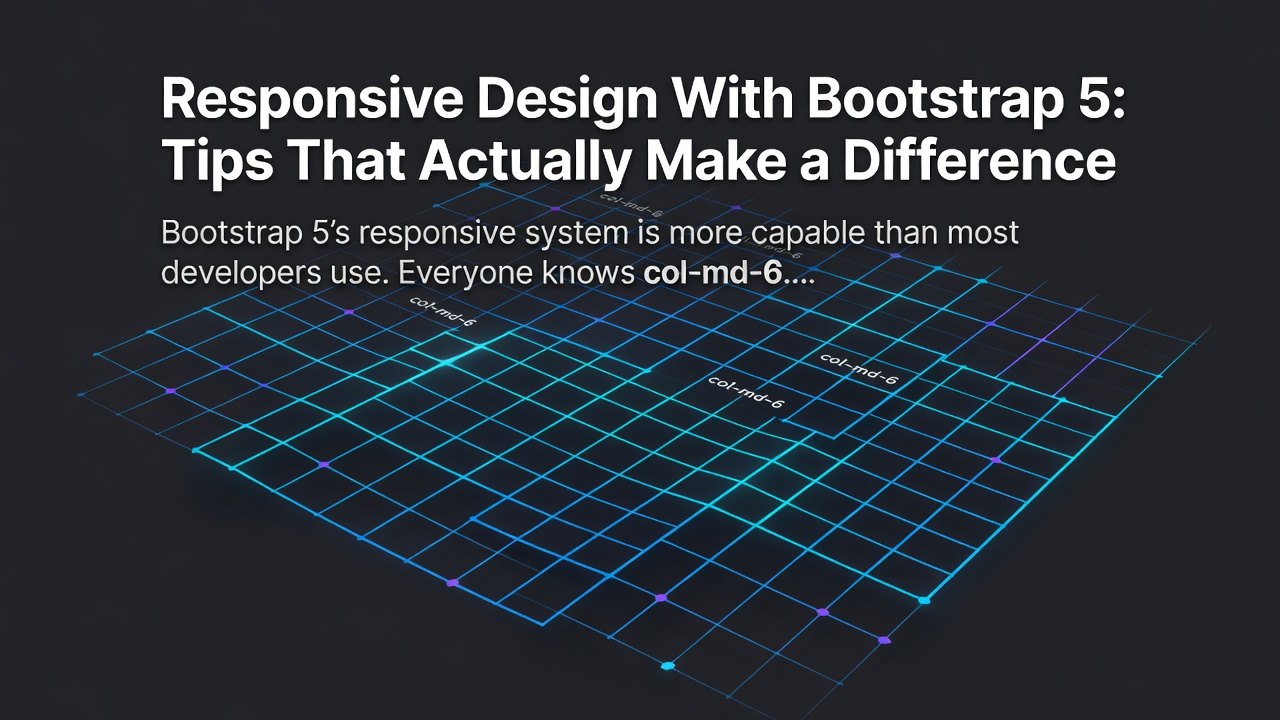This screenshot has width=1280, height=720.
Task: Click the bold "col-md-6" in the description
Action: 713,274
